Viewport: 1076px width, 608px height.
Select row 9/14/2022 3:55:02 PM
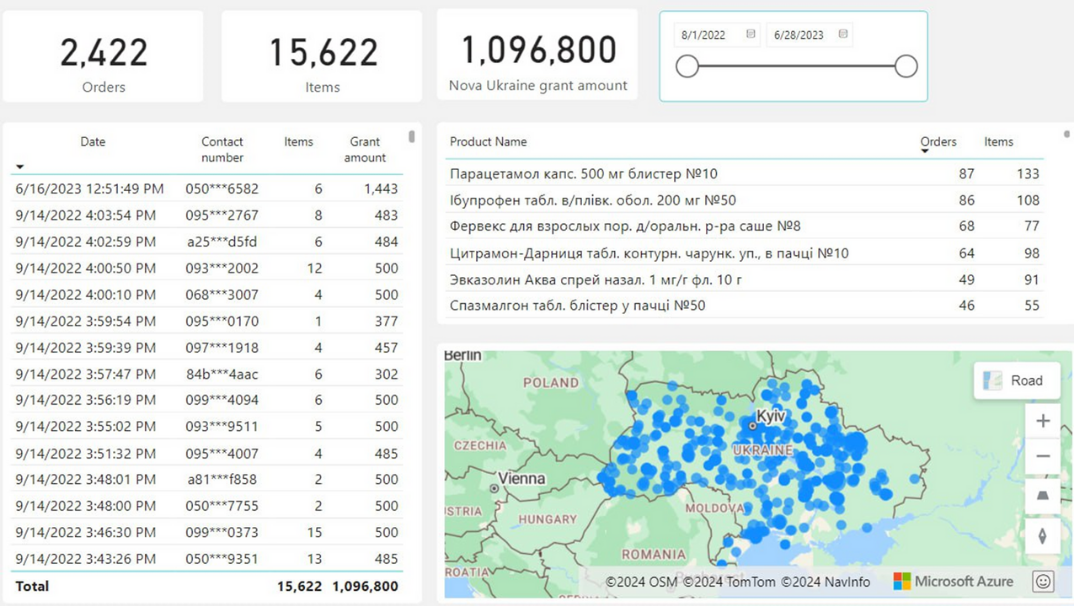point(207,426)
